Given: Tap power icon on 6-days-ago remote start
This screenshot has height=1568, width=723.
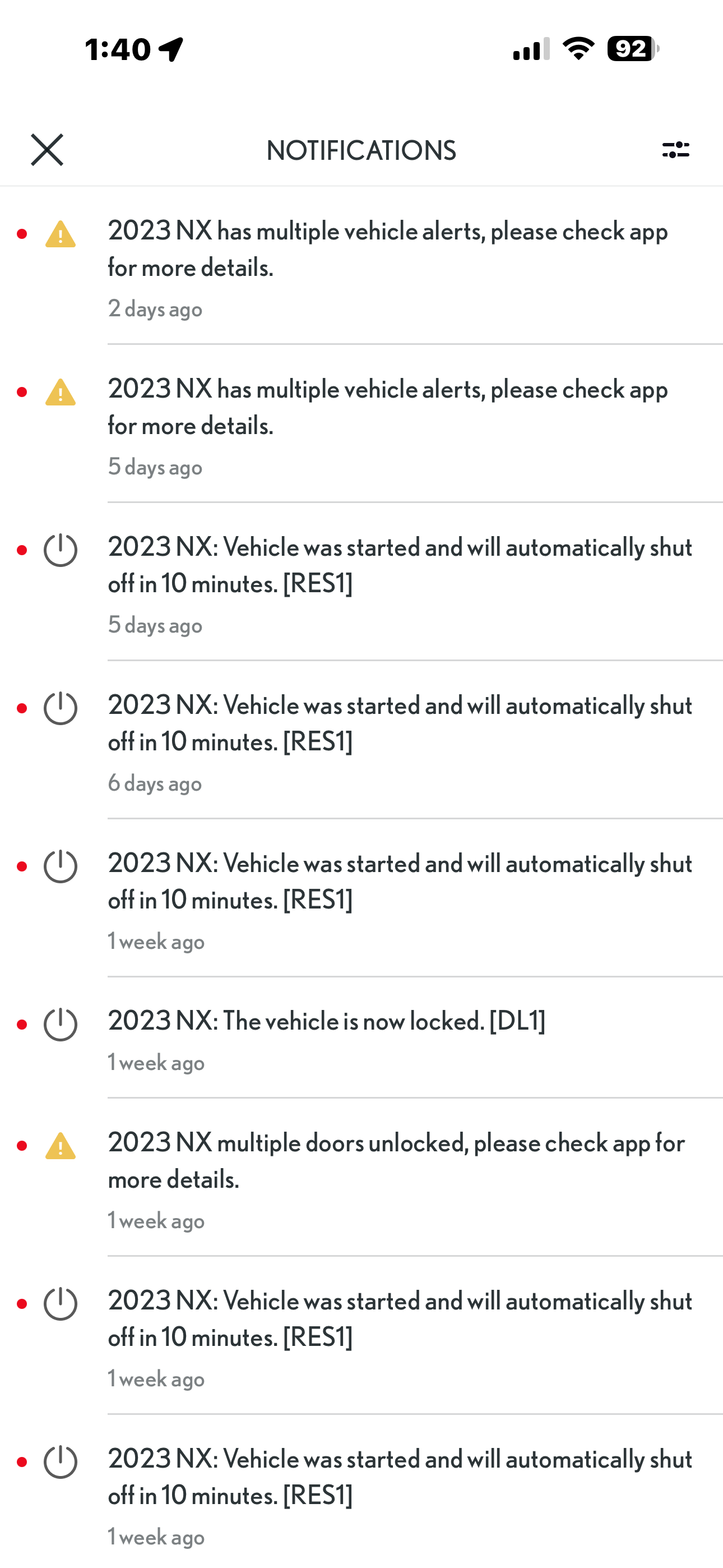Looking at the screenshot, I should (x=61, y=708).
